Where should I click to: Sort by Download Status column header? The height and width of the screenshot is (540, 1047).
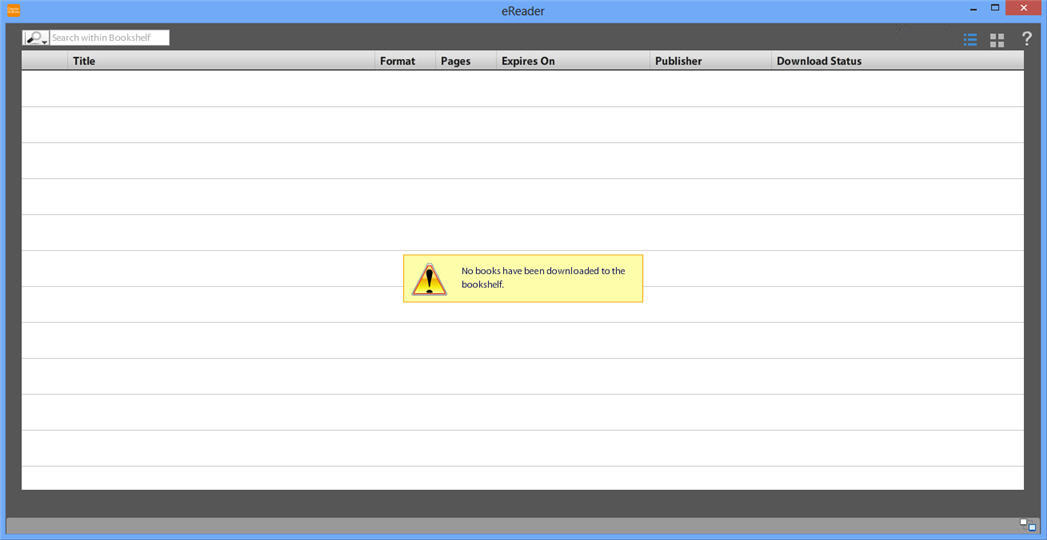[897, 61]
